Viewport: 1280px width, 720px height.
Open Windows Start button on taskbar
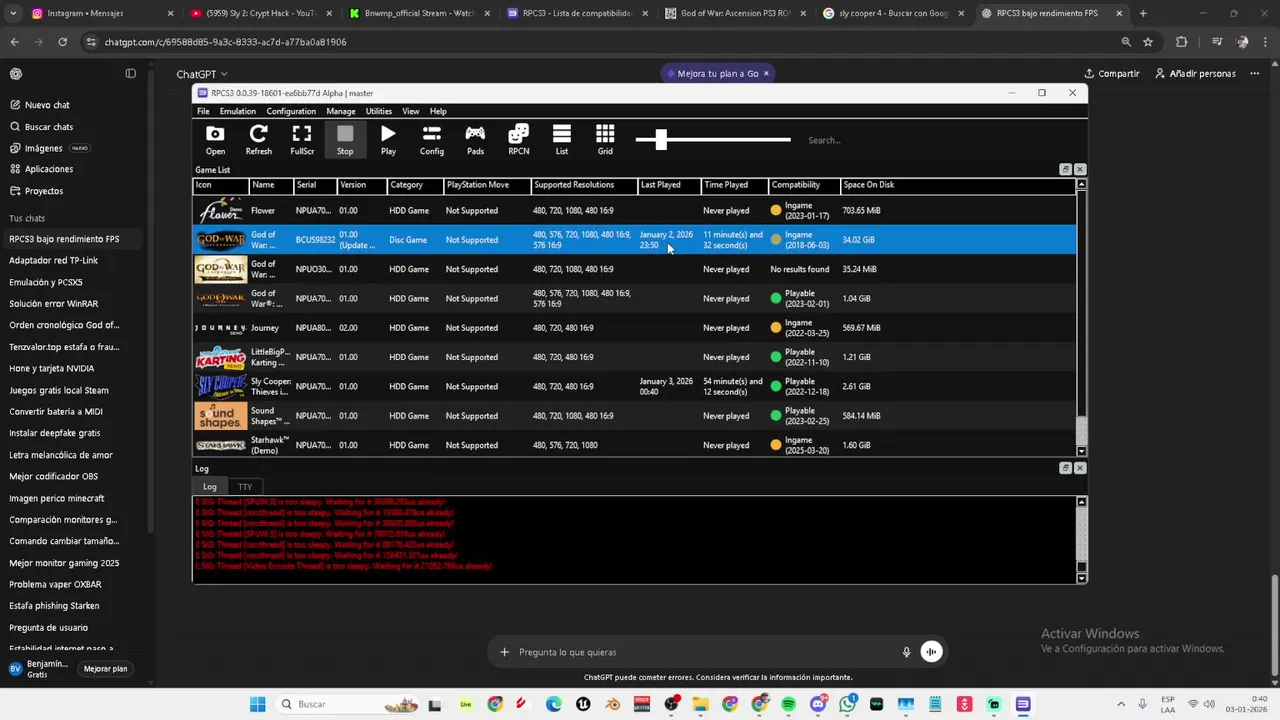coord(257,704)
